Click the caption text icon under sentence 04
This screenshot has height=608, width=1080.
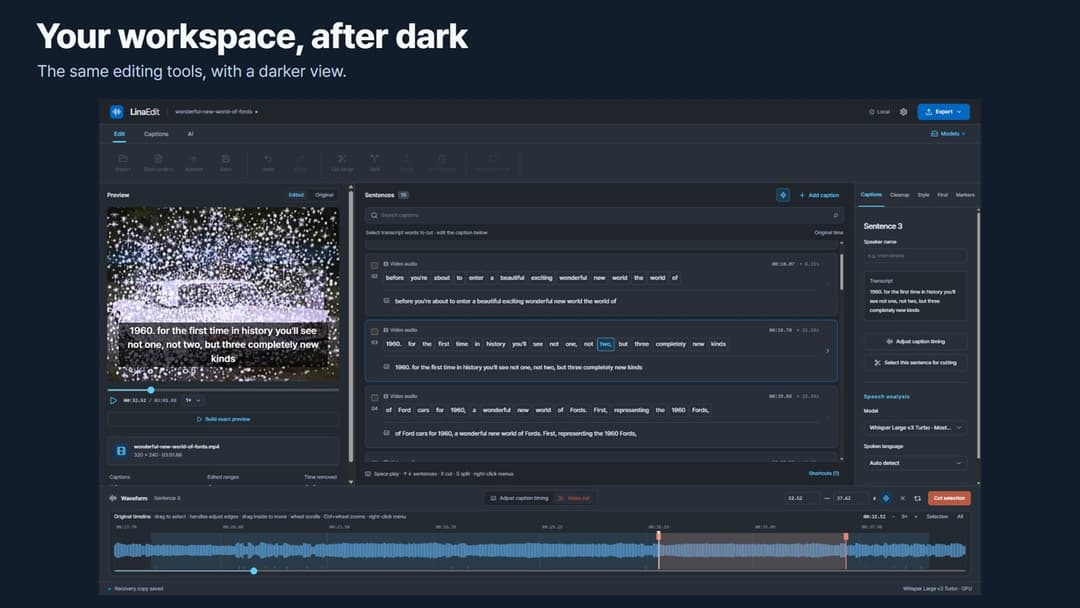pos(386,433)
